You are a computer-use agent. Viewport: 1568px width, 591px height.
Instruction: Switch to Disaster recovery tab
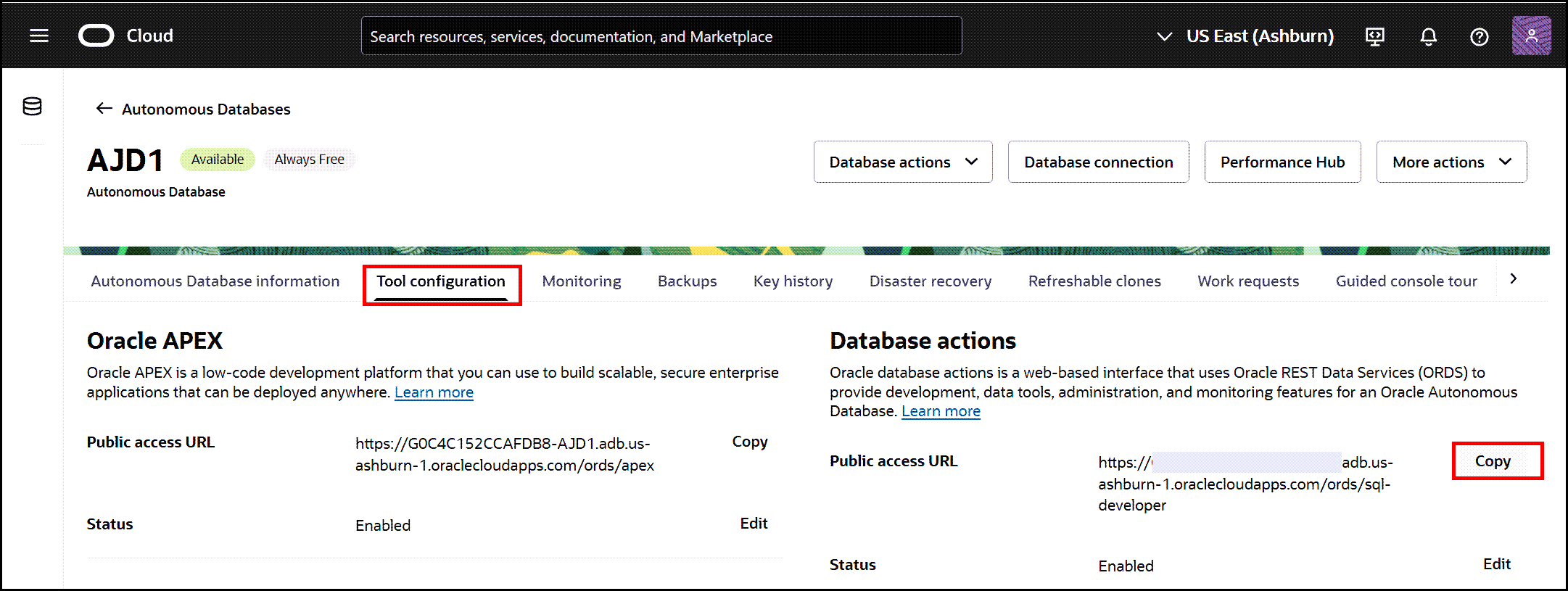931,281
